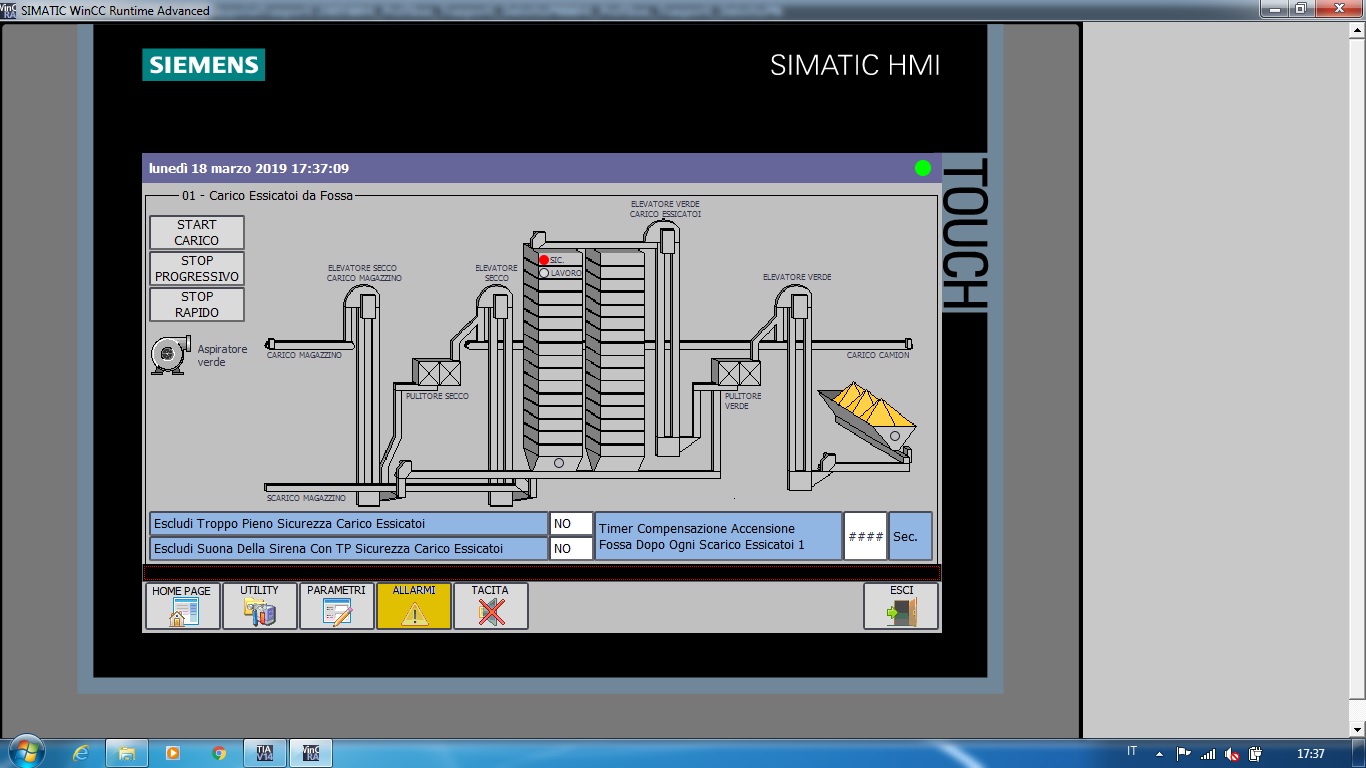1366x768 pixels.
Task: Switch to TIA Portal V14 taskbar item
Action: click(264, 753)
